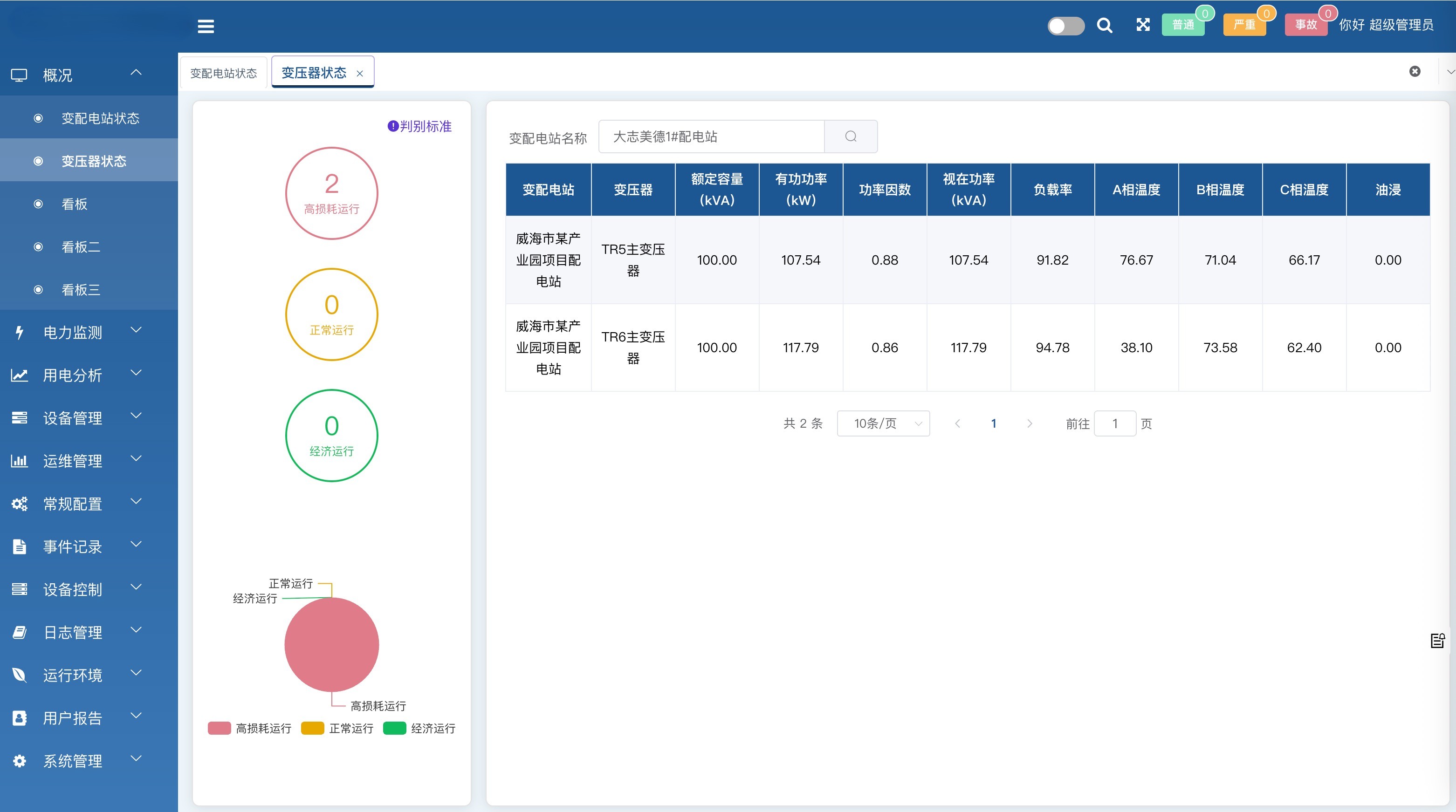The image size is (1456, 812).
Task: Open the 10条/页 page size dropdown
Action: tap(883, 423)
